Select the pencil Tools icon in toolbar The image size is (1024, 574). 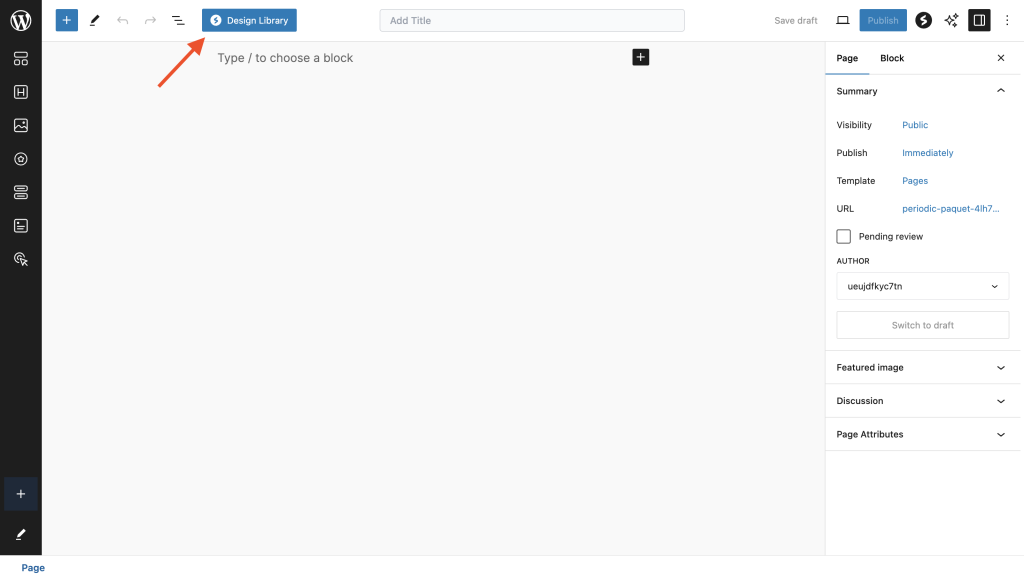click(94, 20)
